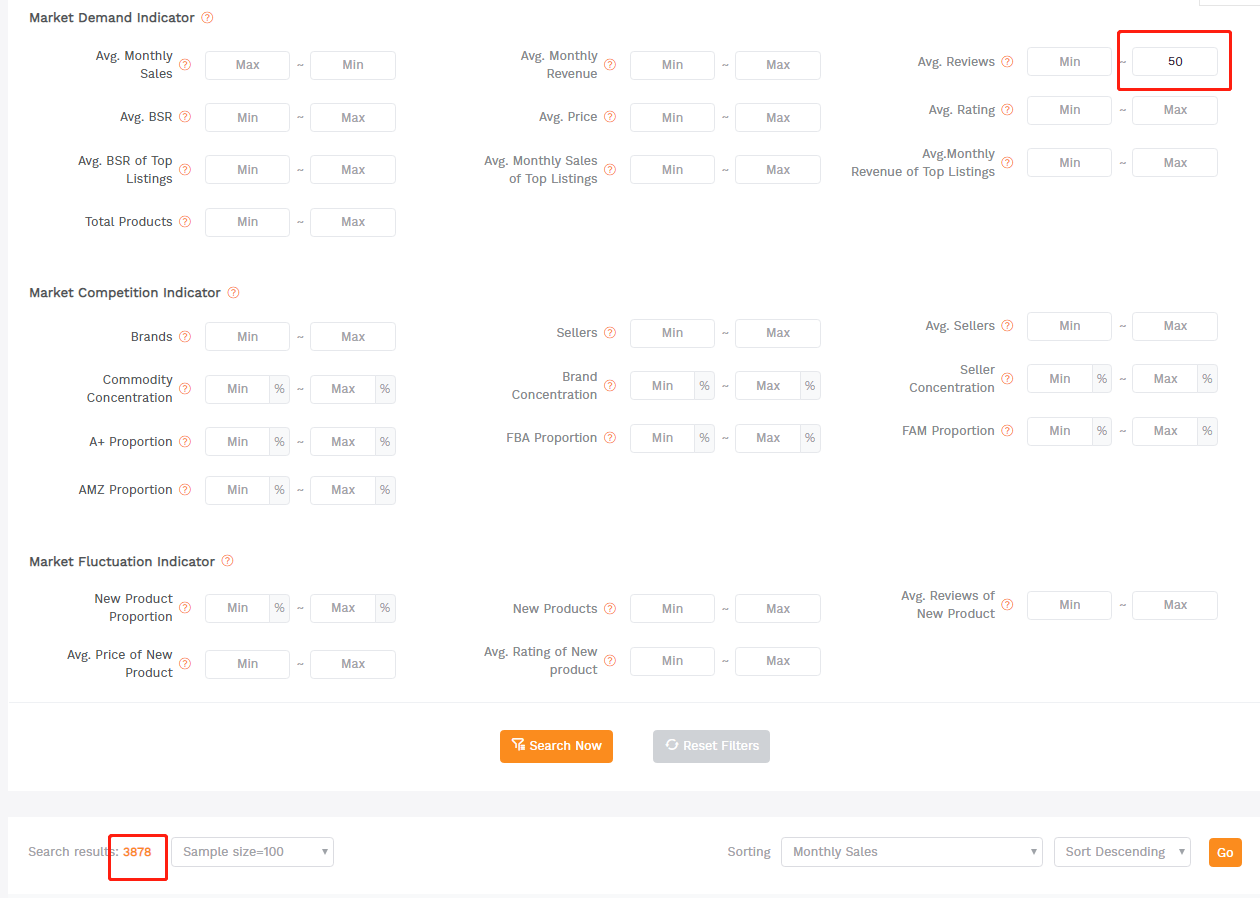Expand the Sort Descending dropdown
Screen dimensions: 1260x898
click(1122, 852)
